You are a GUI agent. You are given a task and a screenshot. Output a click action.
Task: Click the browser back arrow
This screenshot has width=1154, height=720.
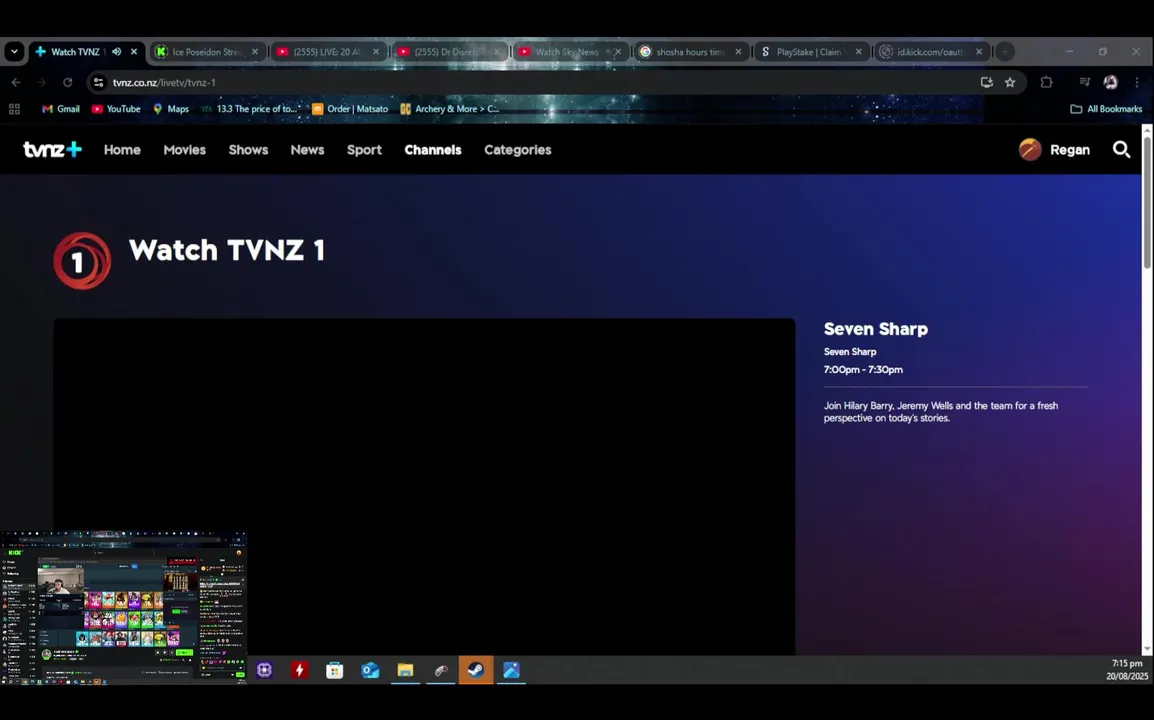click(x=16, y=82)
